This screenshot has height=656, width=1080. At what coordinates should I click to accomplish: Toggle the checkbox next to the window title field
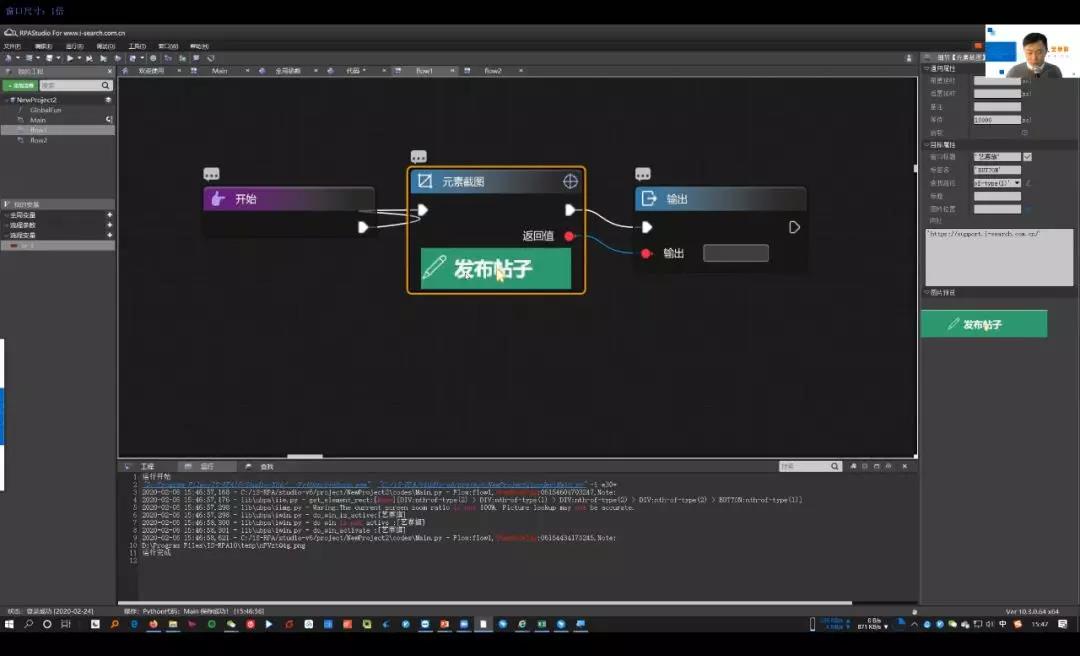pos(1027,157)
